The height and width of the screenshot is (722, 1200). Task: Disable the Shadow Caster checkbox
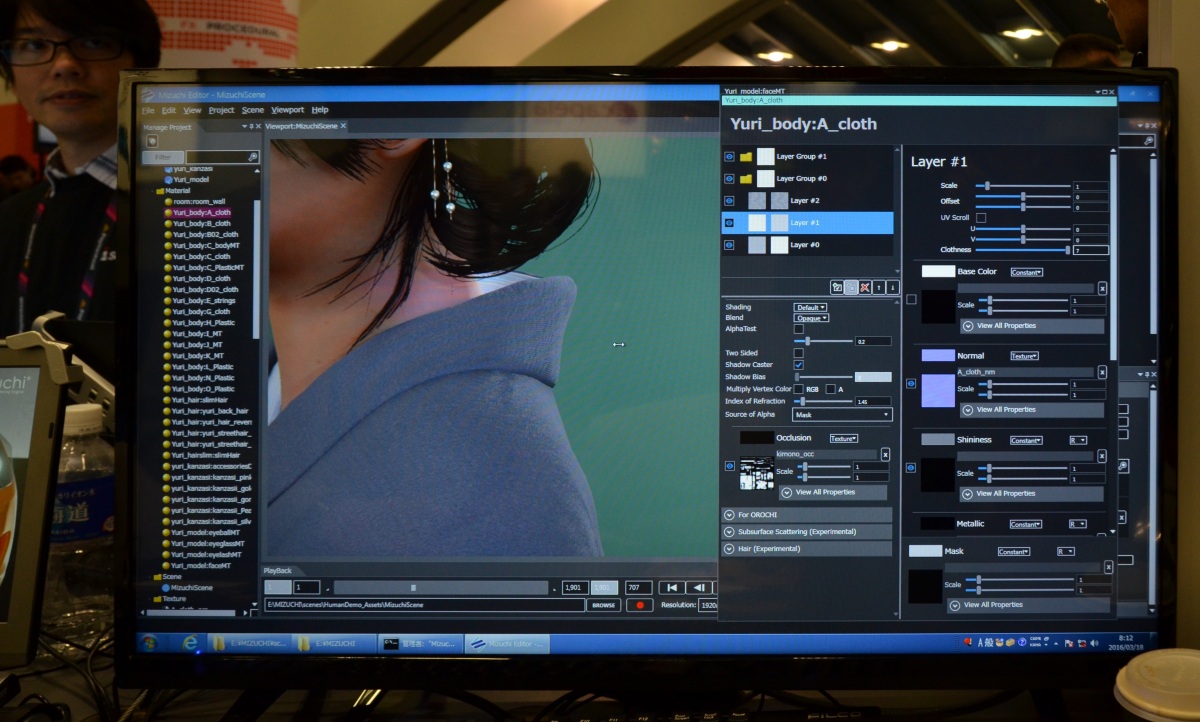coord(798,365)
